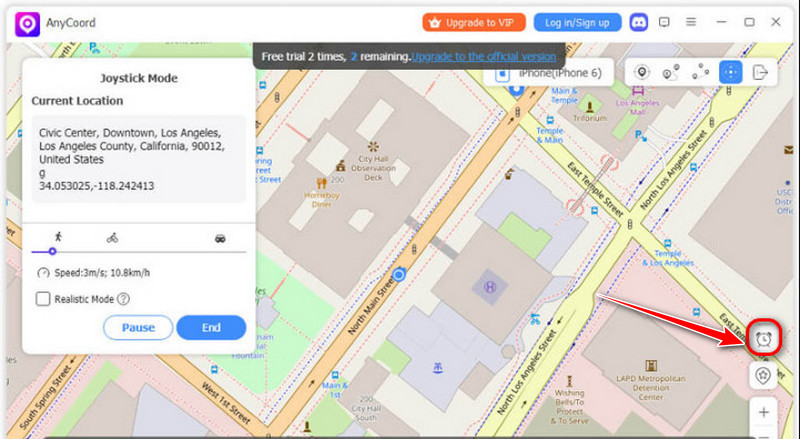Enable the Realistic Mode checkbox

[43, 299]
